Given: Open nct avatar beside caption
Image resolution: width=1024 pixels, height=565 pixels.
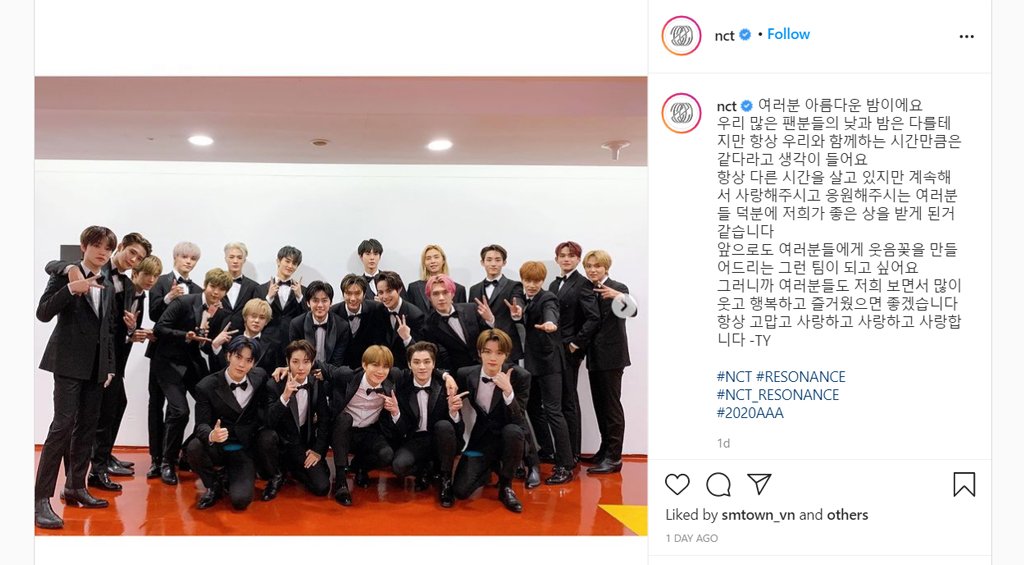Looking at the screenshot, I should click(681, 113).
